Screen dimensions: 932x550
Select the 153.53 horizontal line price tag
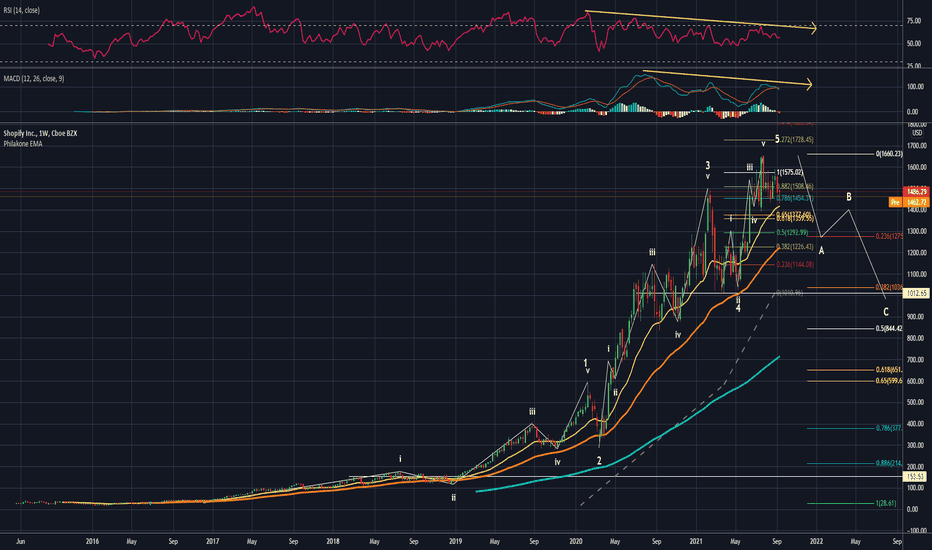(x=917, y=476)
